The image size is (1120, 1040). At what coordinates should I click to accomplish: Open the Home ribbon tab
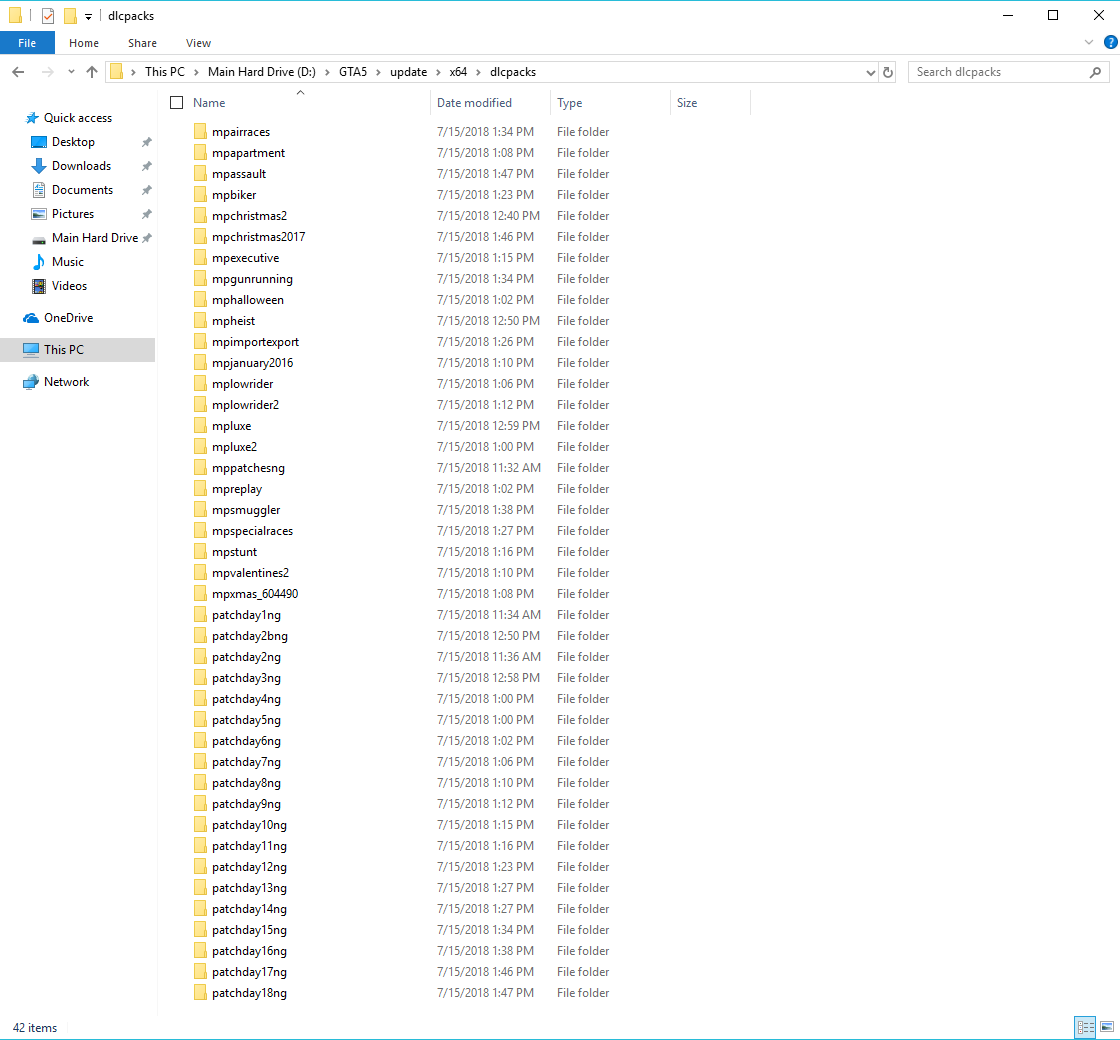click(x=84, y=43)
